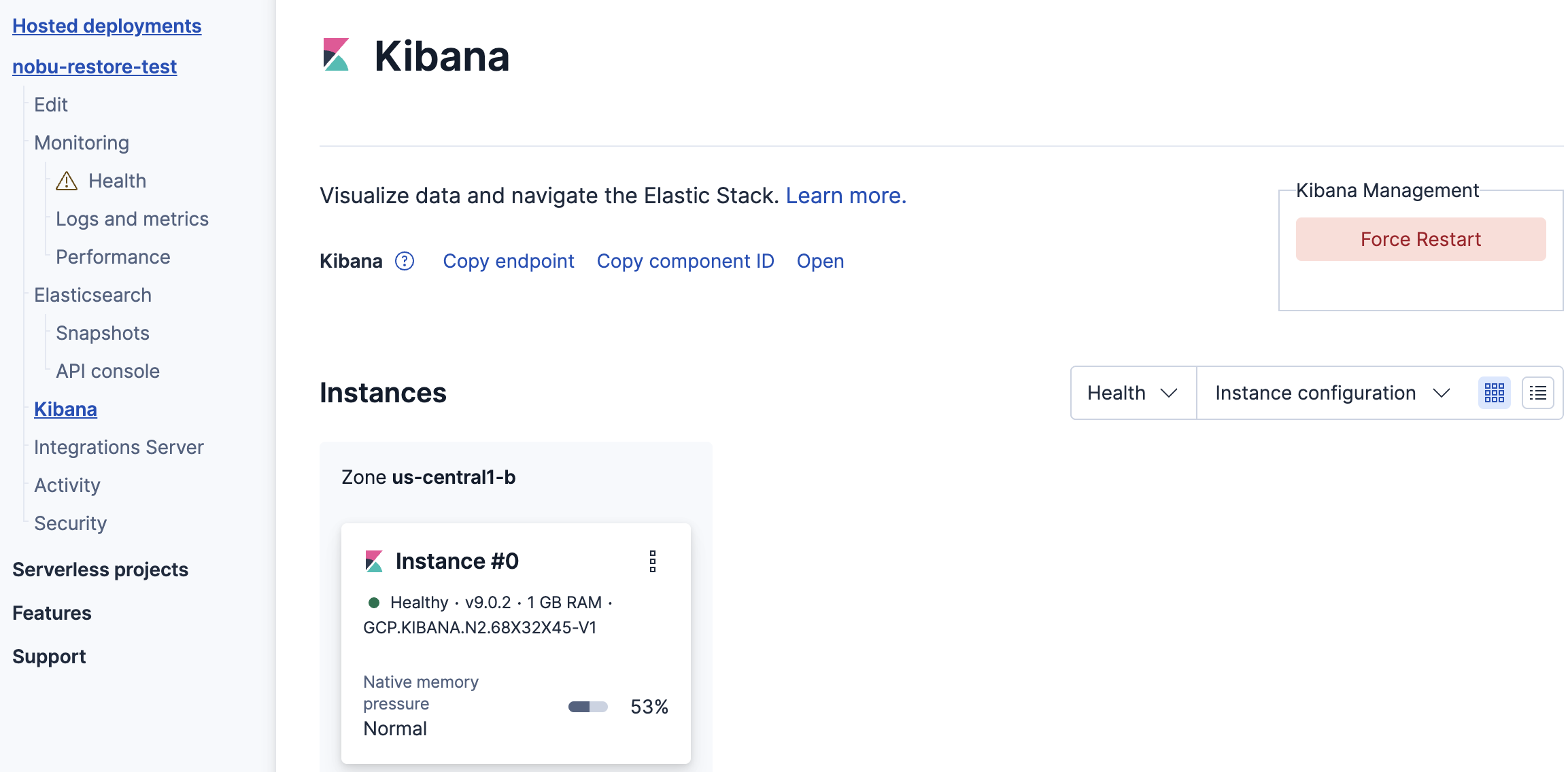Click the Health warning triangle icon
The image size is (1568, 772).
(67, 181)
